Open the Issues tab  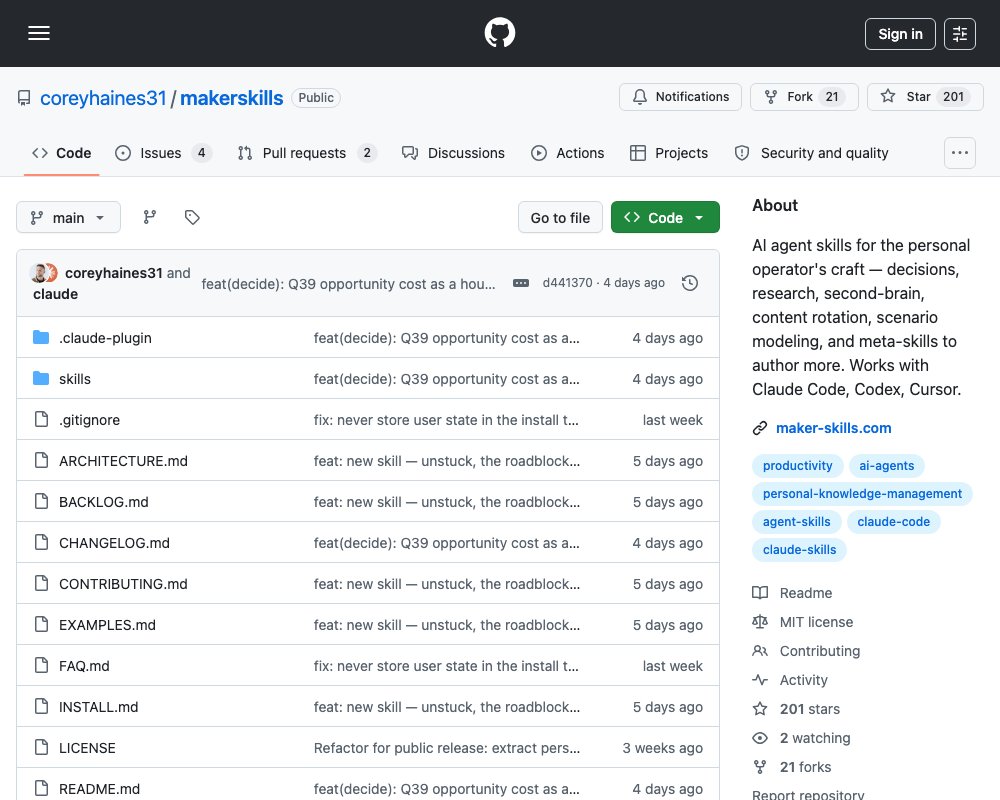click(x=163, y=153)
